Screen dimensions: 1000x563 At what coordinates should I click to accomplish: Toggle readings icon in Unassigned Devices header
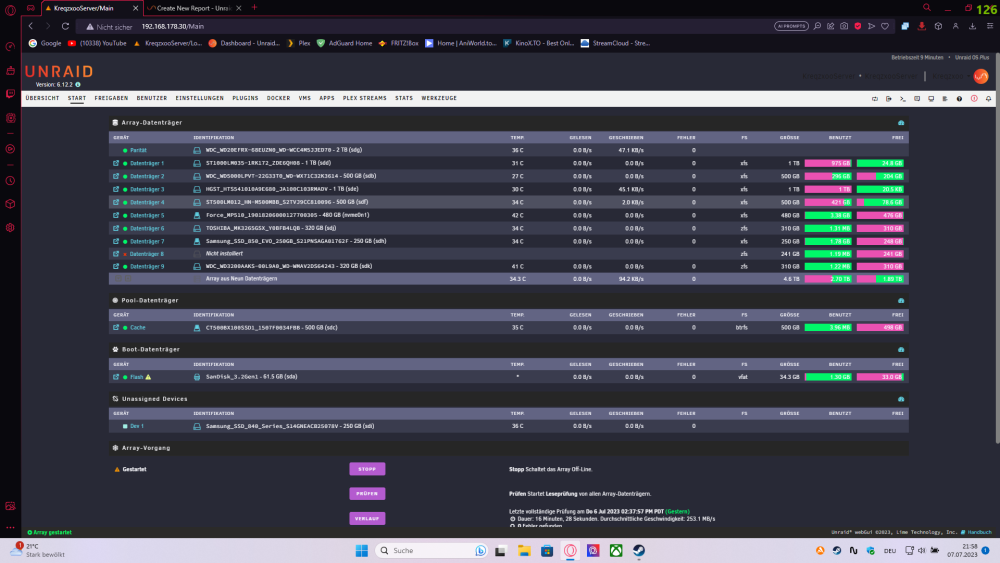901,399
